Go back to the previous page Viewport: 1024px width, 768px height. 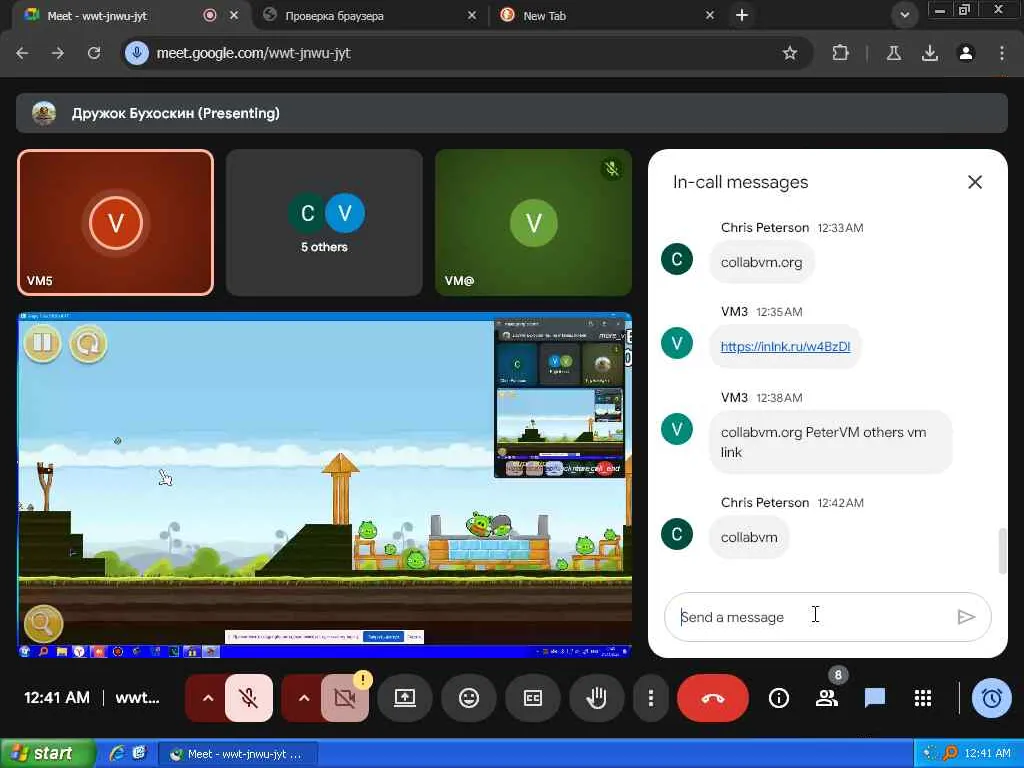22,54
